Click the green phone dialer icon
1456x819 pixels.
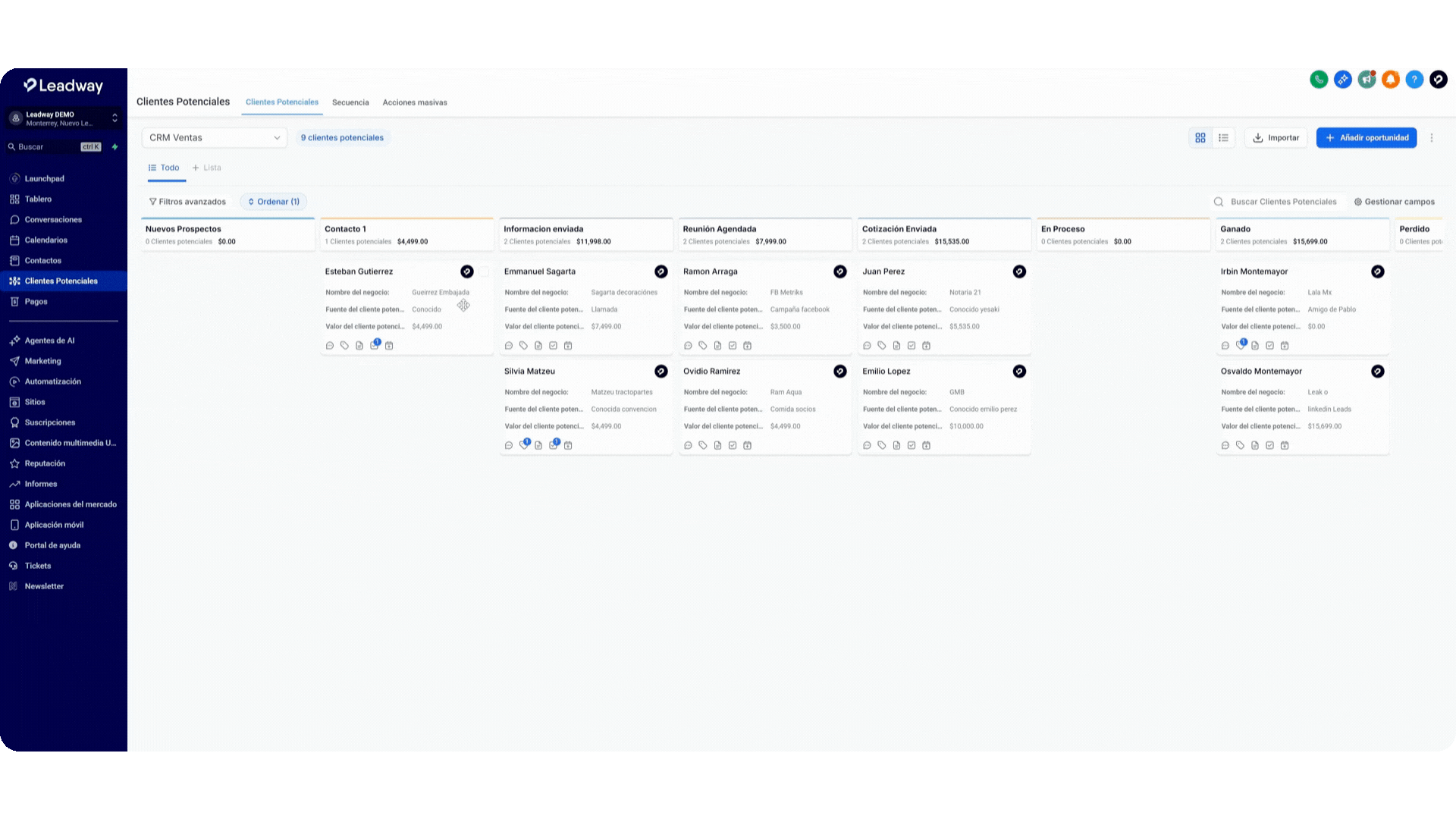[x=1319, y=80]
